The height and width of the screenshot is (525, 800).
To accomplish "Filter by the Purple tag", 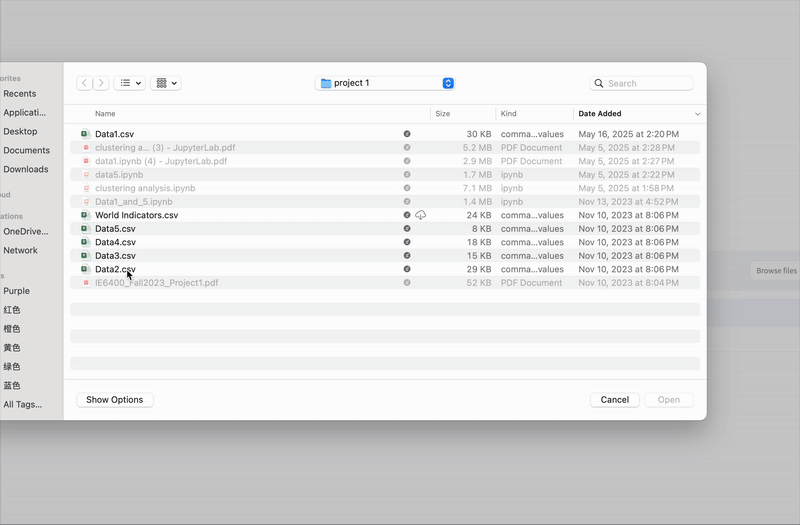I will click(16, 291).
